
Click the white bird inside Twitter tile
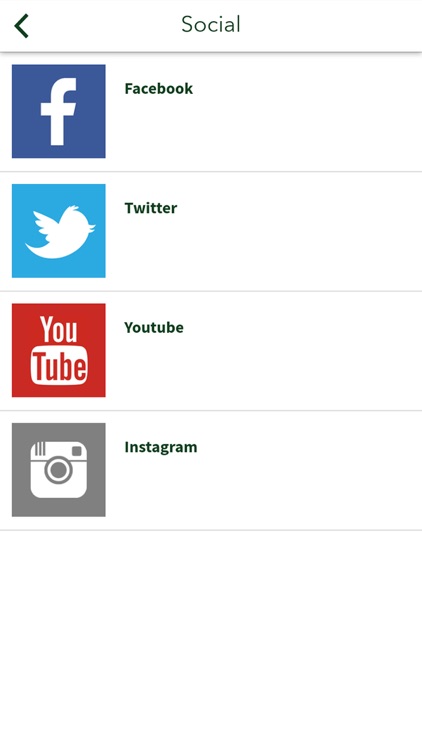coord(60,232)
